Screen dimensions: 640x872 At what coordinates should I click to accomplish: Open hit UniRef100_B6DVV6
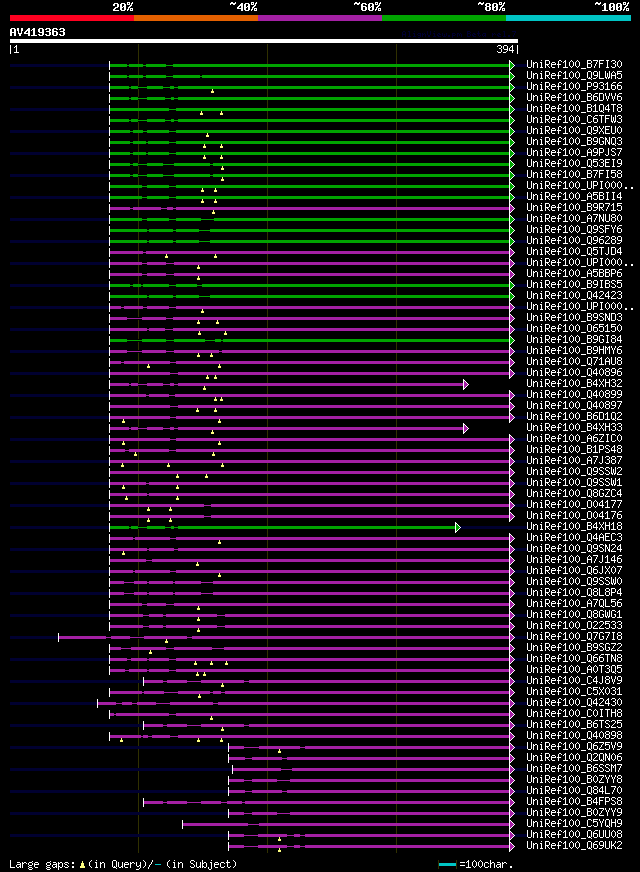pyautogui.click(x=574, y=98)
